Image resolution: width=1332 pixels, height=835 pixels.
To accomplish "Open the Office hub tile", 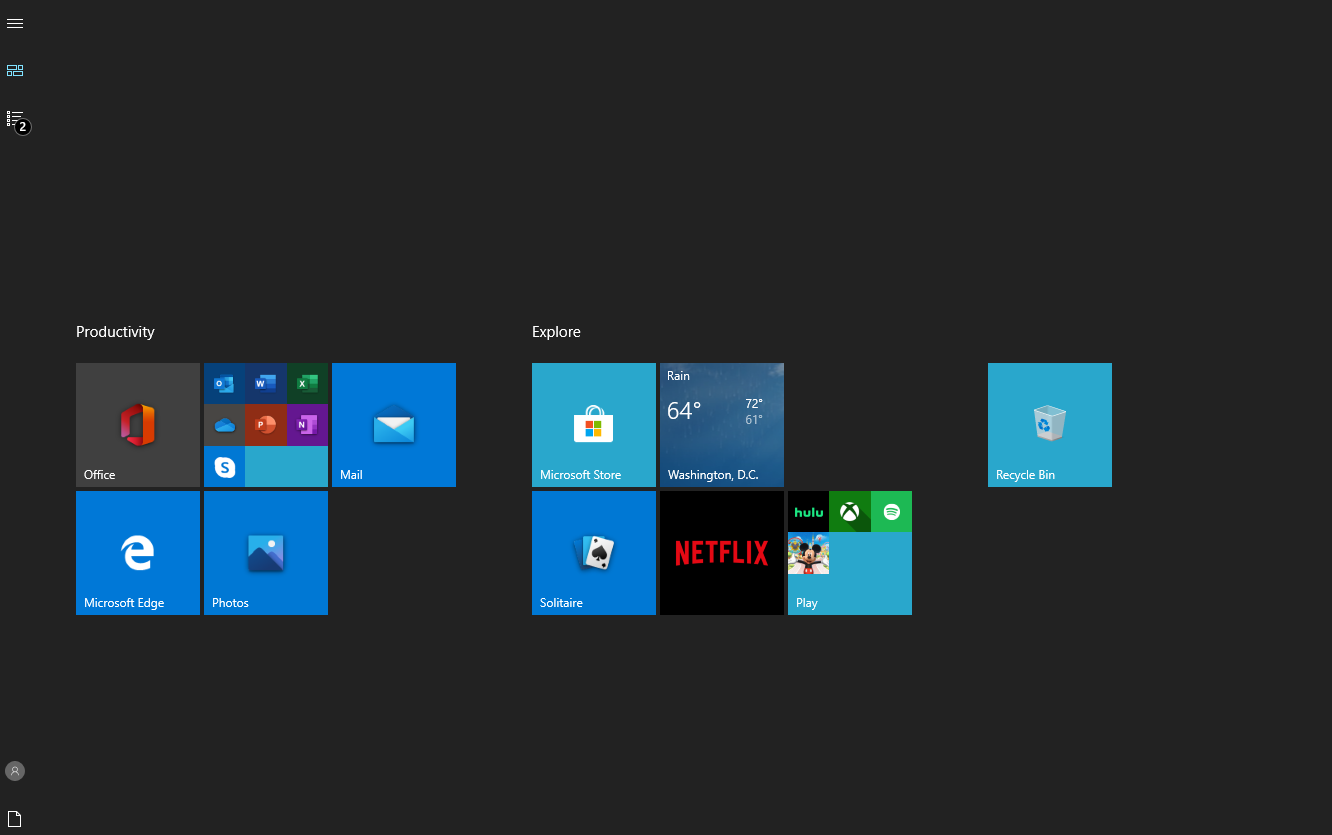I will point(137,424).
